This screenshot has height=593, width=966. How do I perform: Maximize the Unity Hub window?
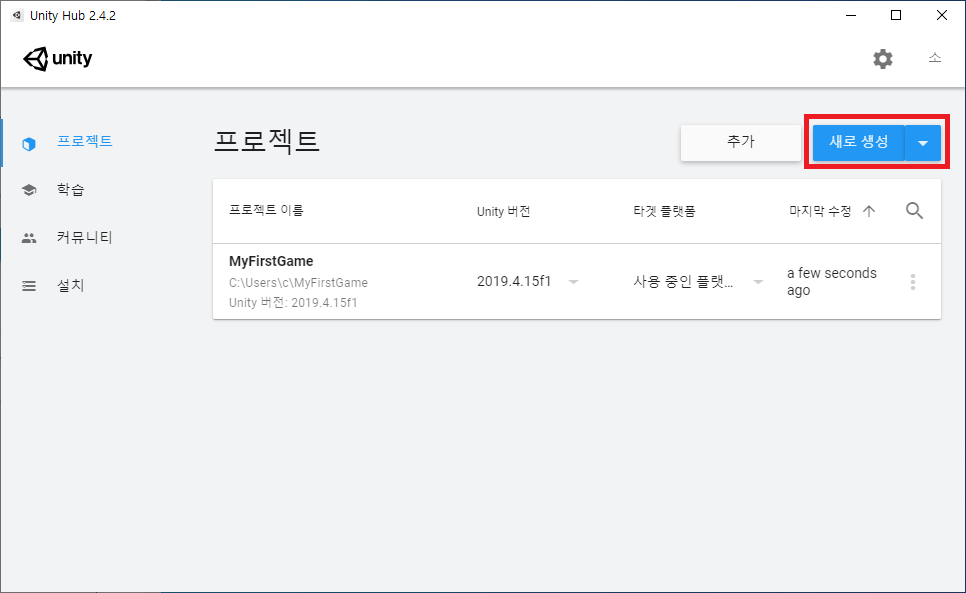click(896, 15)
